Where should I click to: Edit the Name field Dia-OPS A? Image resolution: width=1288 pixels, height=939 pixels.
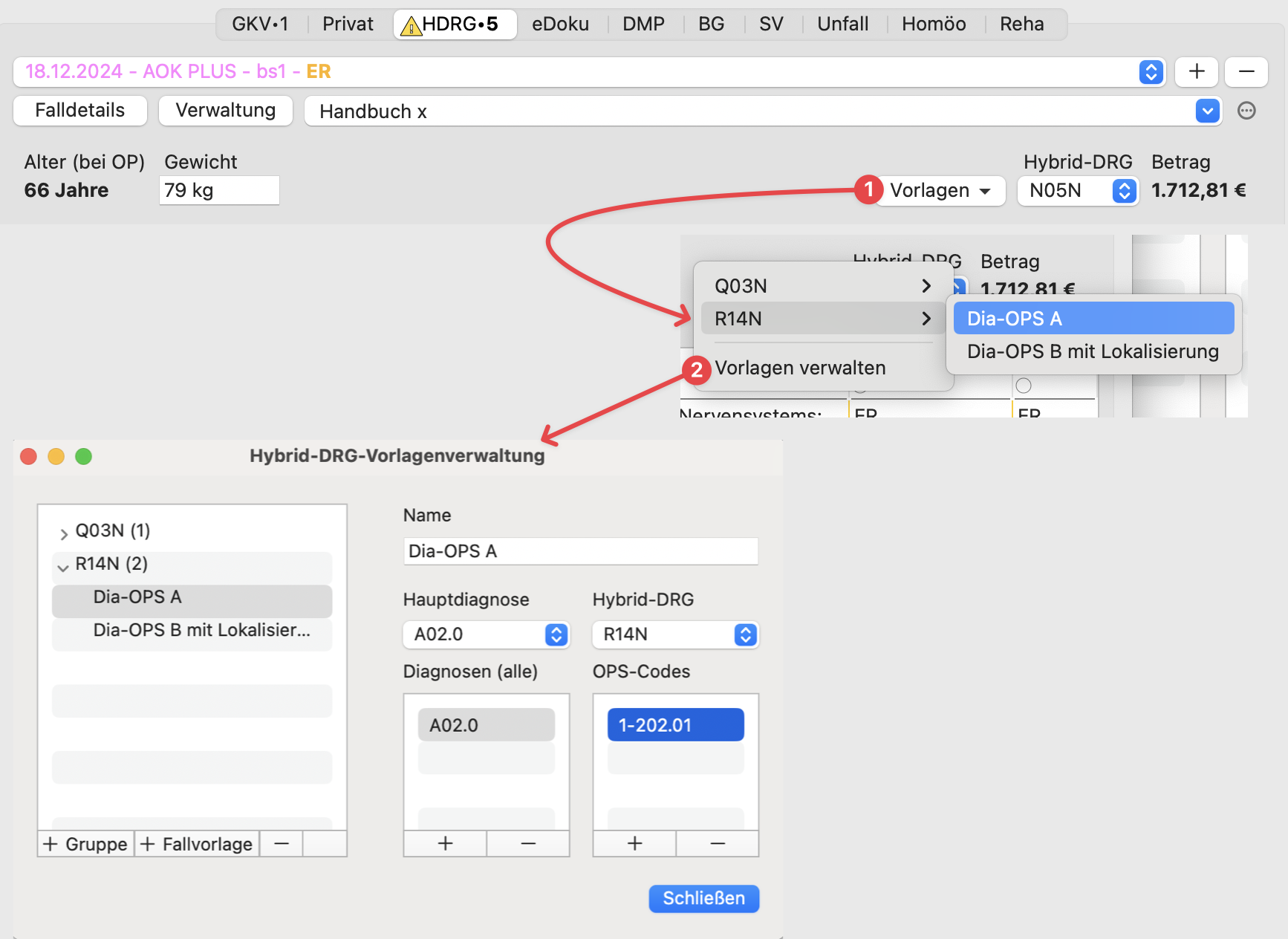click(x=581, y=551)
